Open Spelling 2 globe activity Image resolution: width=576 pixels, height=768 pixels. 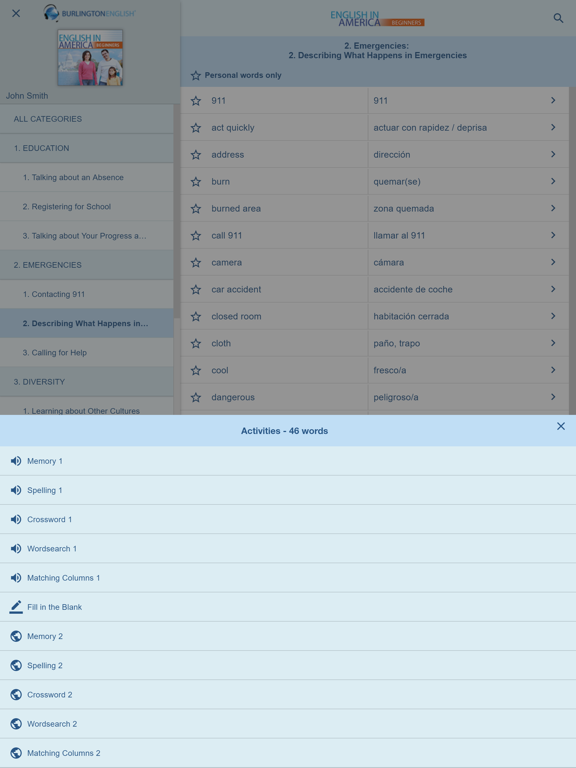click(x=288, y=665)
